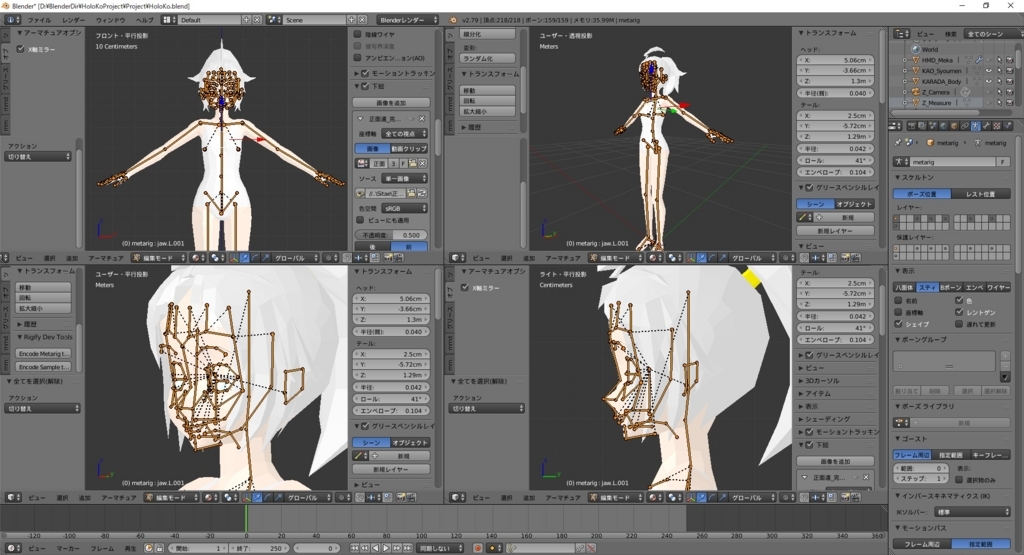Open the Bone properties tab icon

tap(986, 126)
